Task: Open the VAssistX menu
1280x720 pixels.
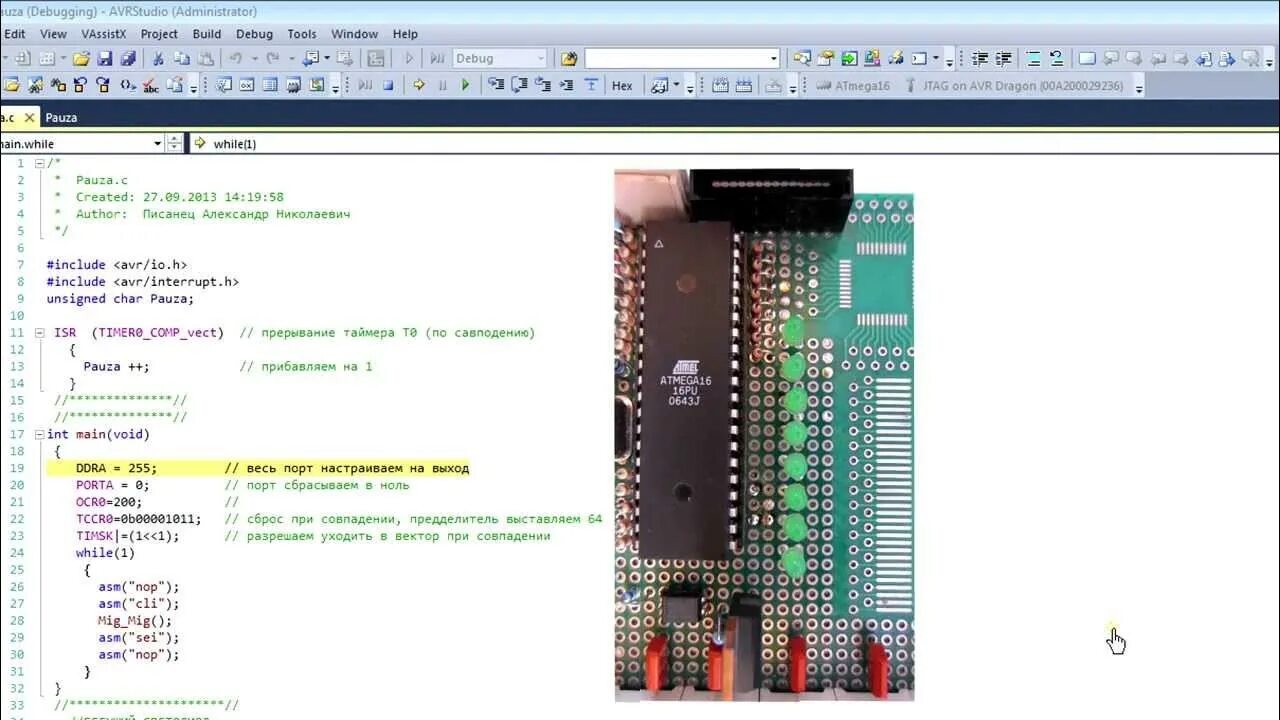Action: 104,33
